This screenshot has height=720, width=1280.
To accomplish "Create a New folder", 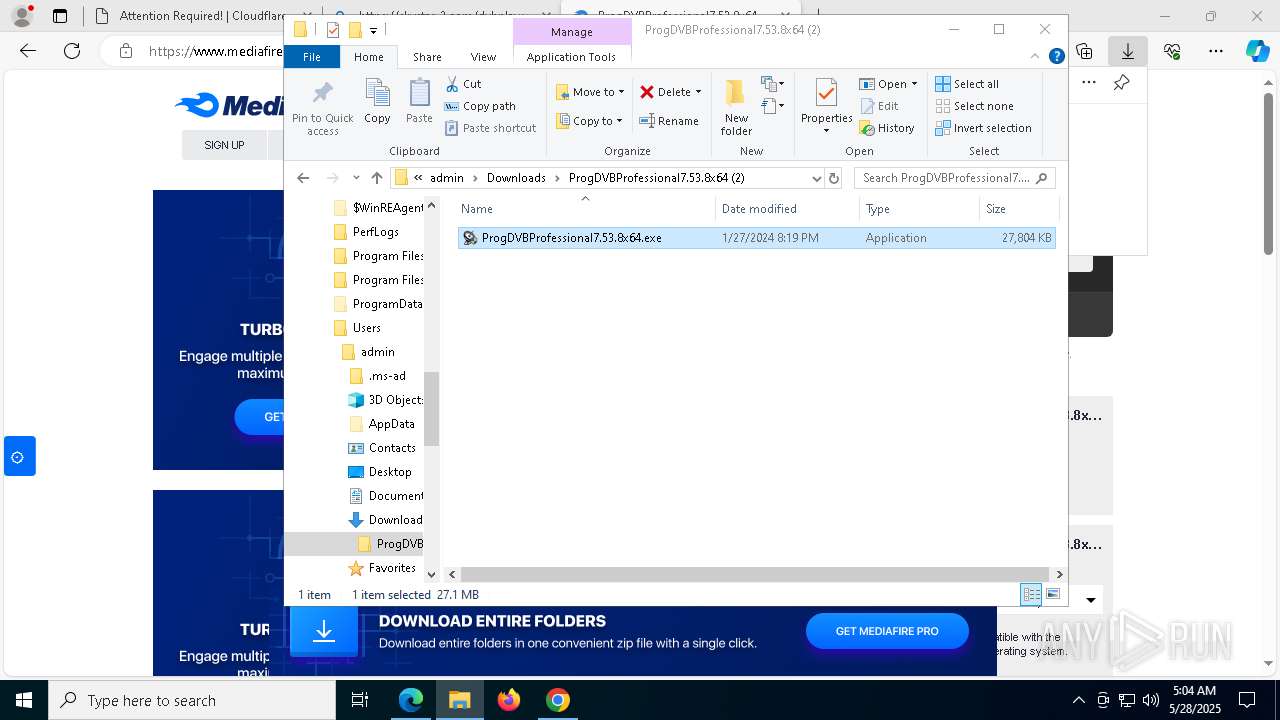I will click(736, 108).
